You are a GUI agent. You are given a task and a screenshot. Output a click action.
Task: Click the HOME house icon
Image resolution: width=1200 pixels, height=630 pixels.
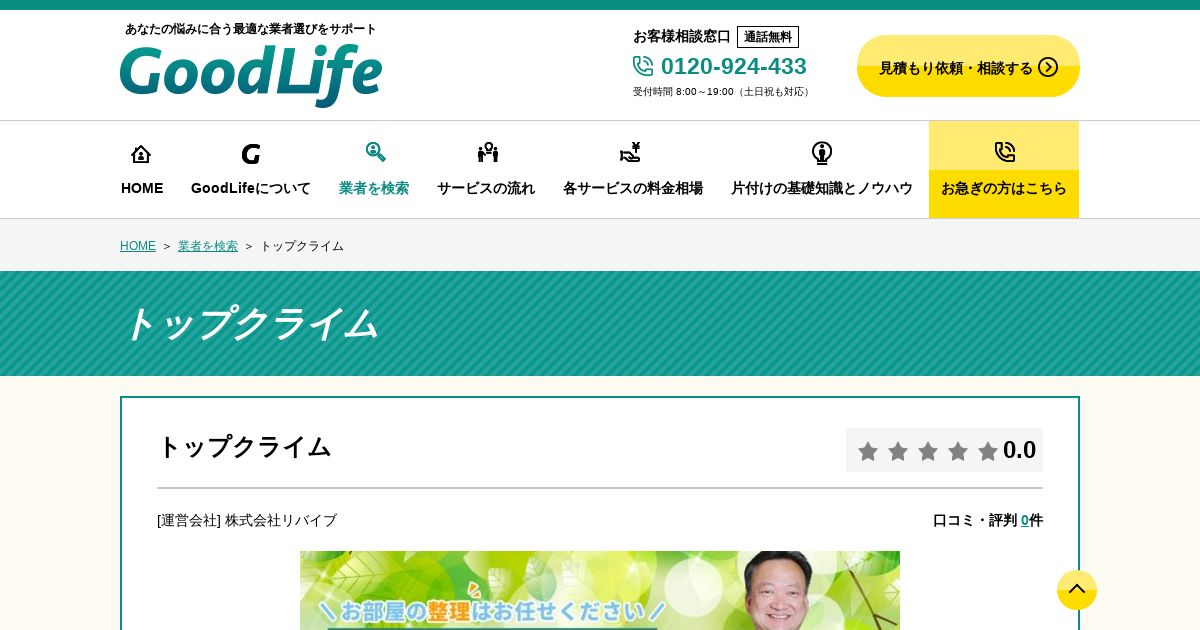click(x=141, y=154)
